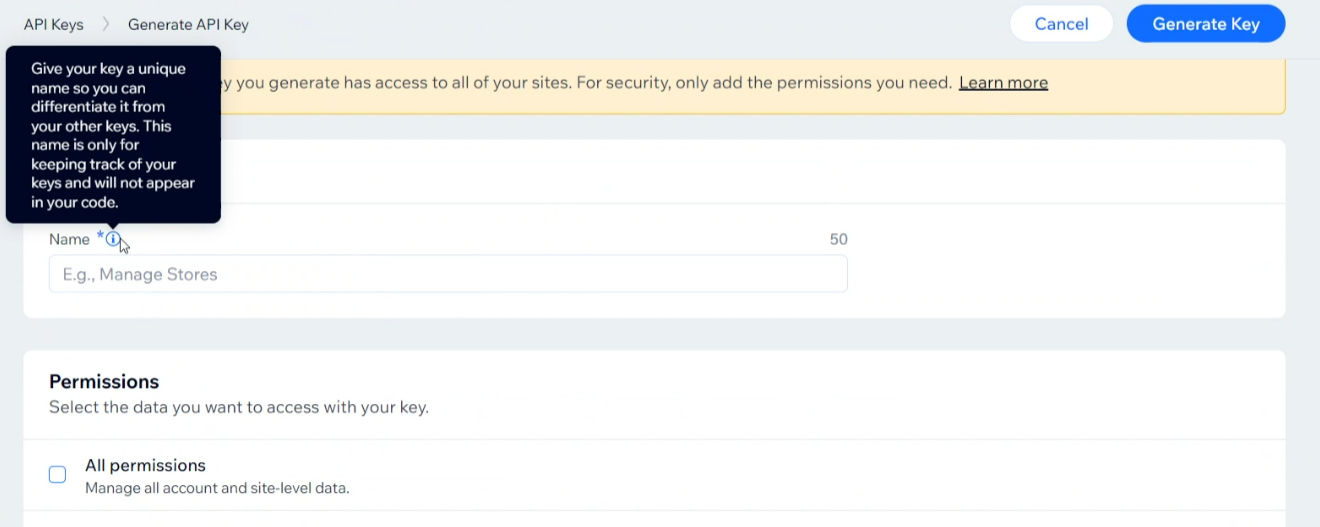1320x527 pixels.
Task: Go back to API Keys breadcrumb
Action: pyautogui.click(x=54, y=24)
